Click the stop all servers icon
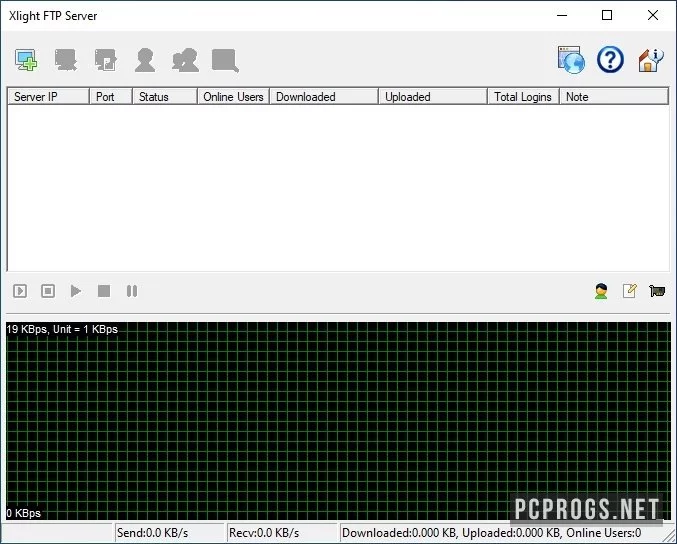 click(48, 291)
